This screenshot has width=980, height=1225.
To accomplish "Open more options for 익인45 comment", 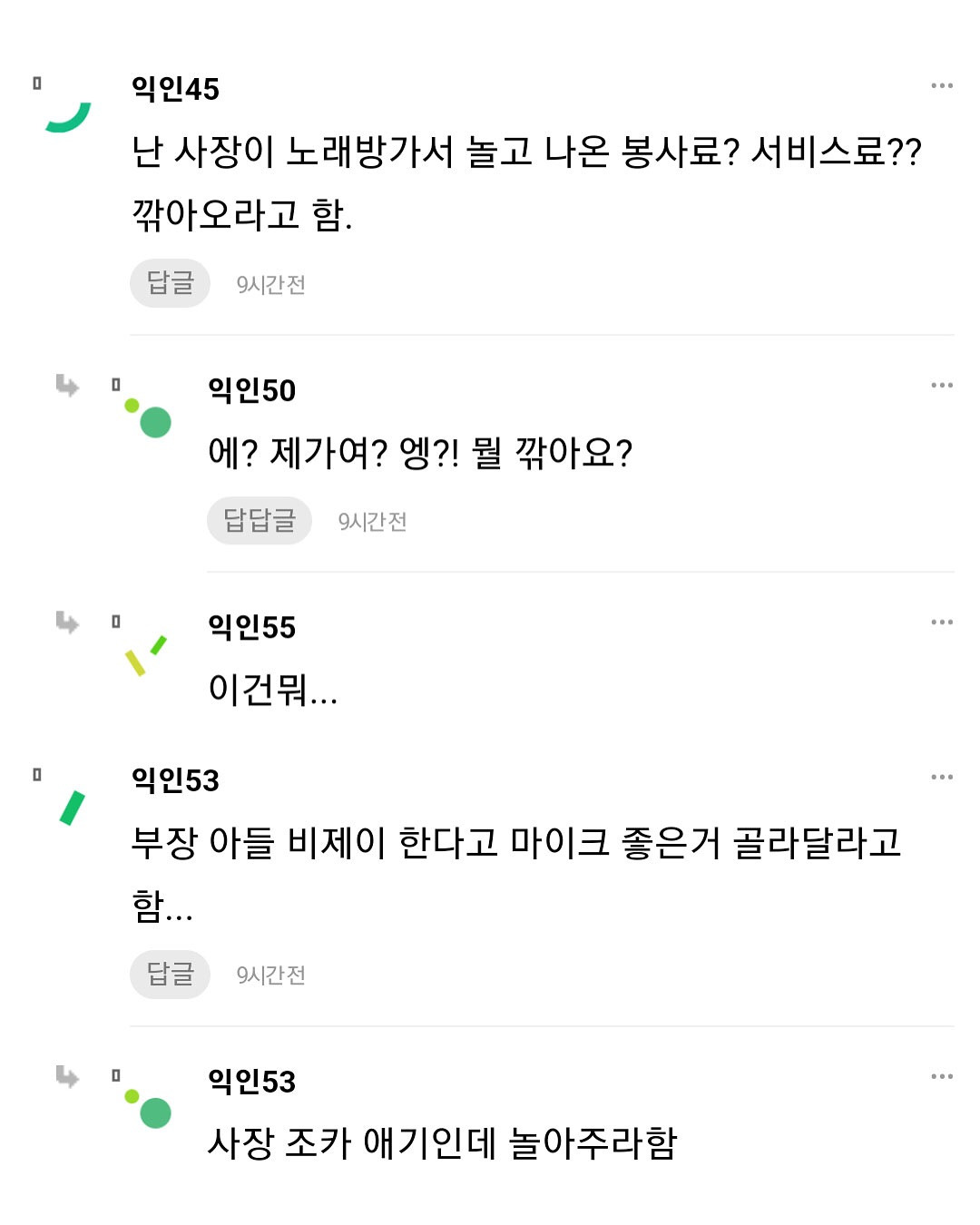I will coord(942,86).
